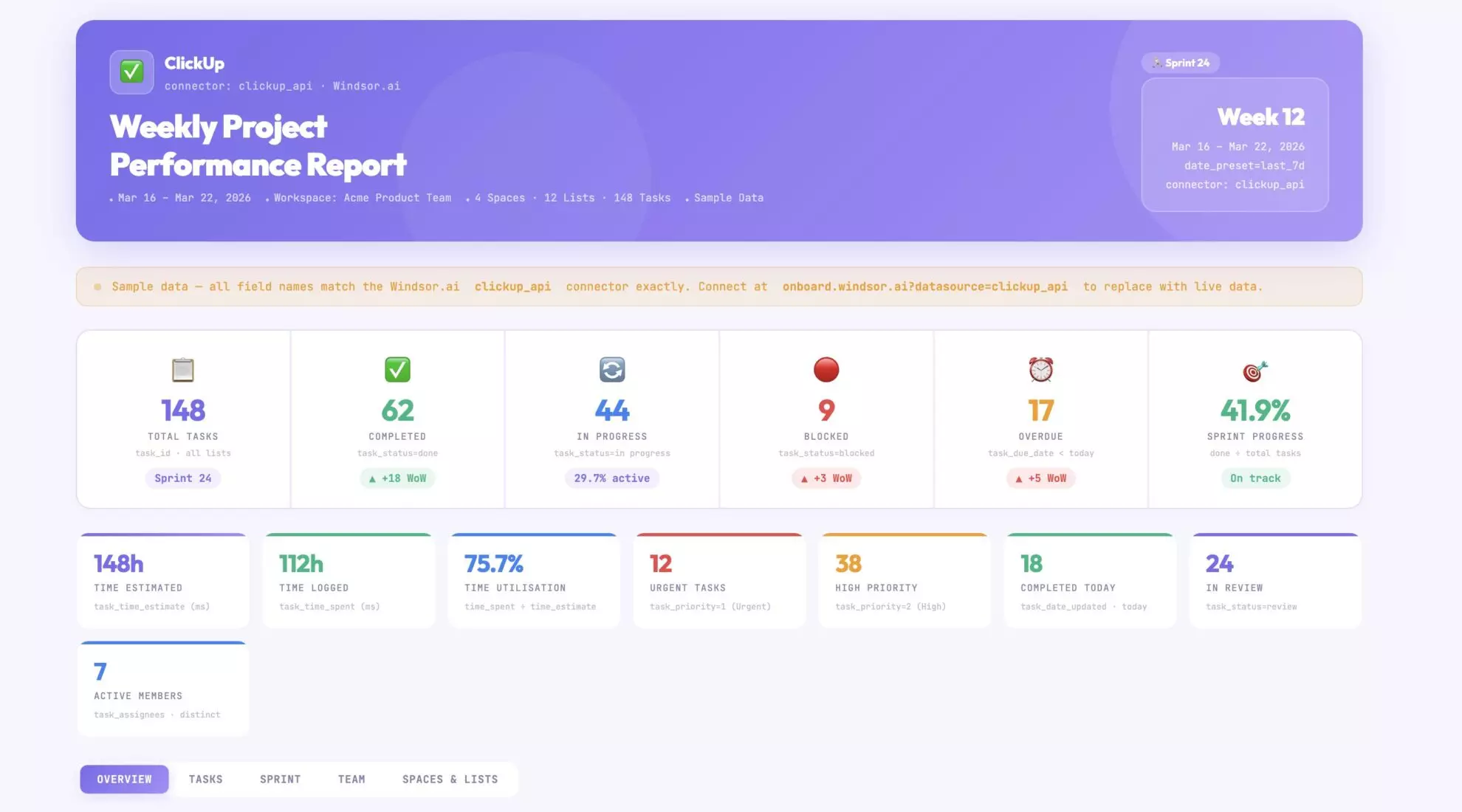Switch to the TASKS tab
Viewport: 1462px width, 812px height.
pos(206,779)
